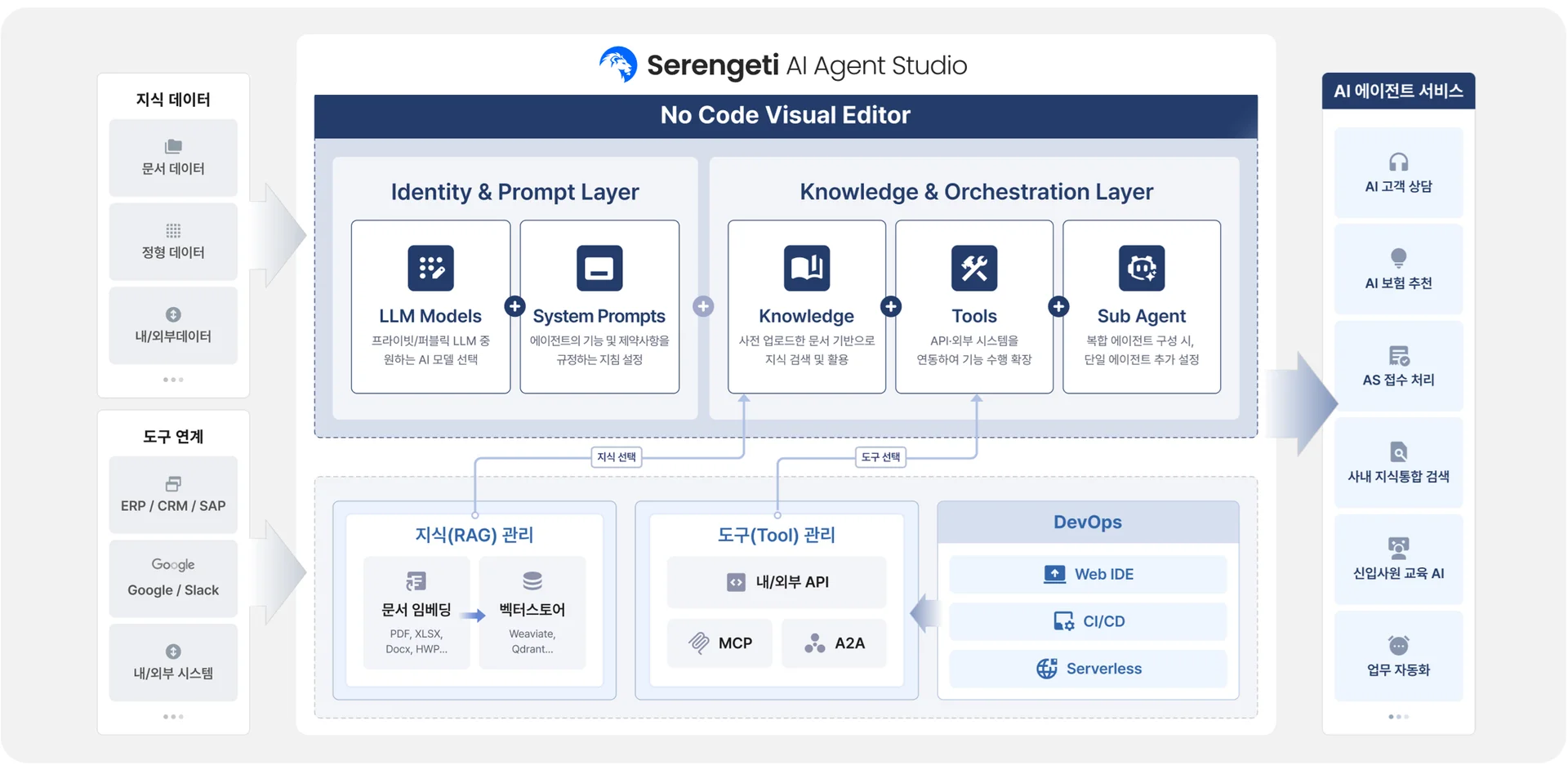Click plus between LLM Models and System Prompts

click(514, 306)
